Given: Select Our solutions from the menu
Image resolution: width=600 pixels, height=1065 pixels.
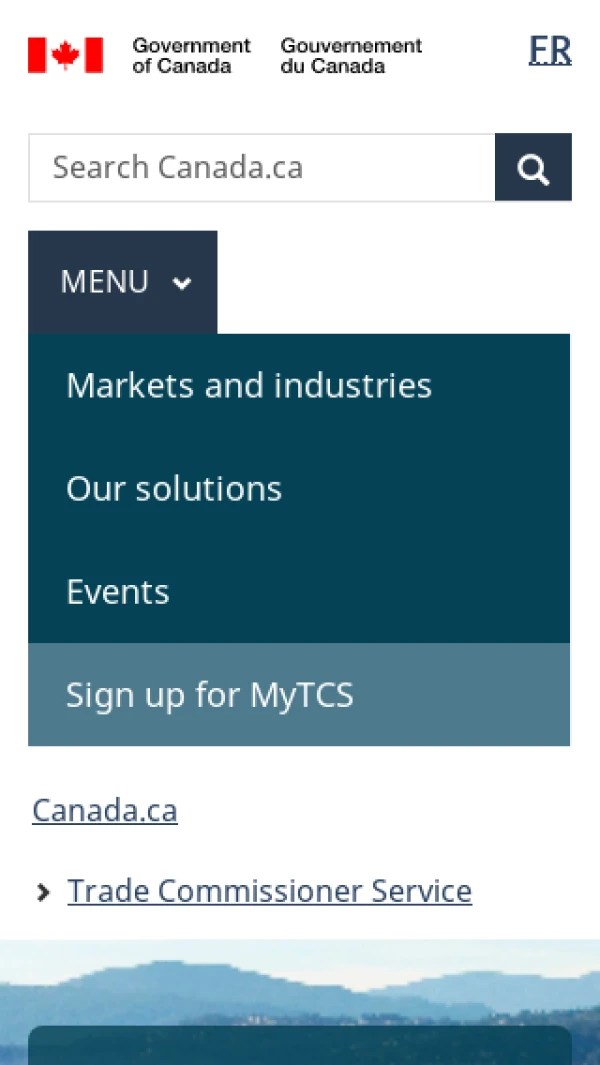Looking at the screenshot, I should click(174, 489).
